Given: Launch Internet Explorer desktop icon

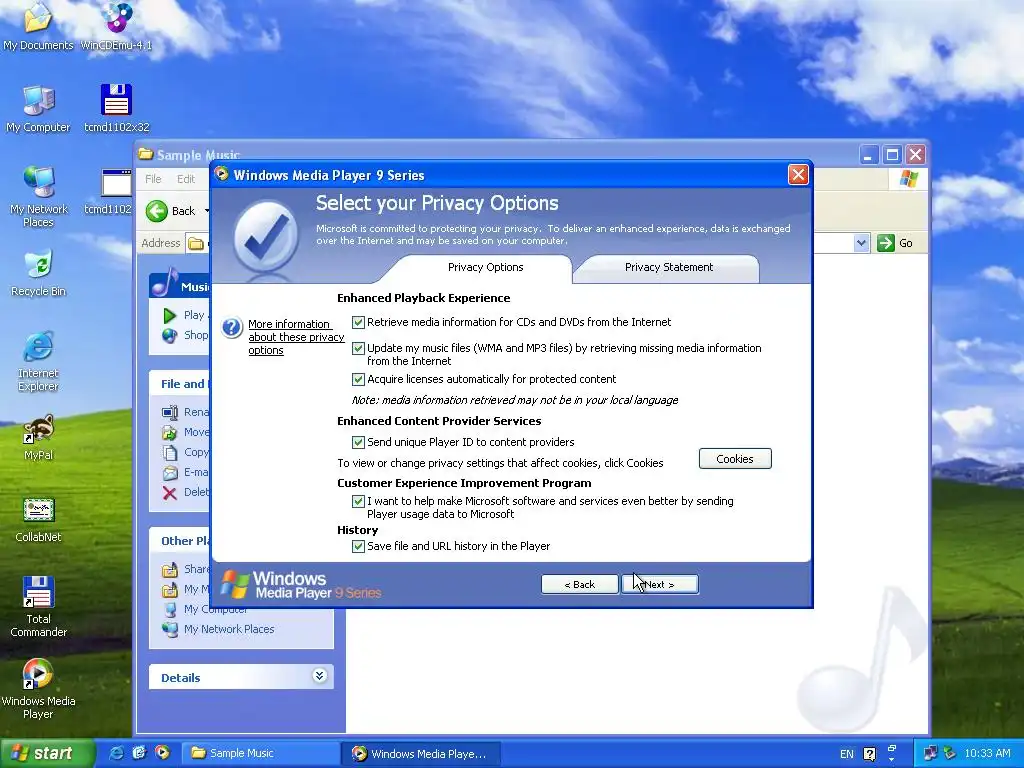Looking at the screenshot, I should coord(38,361).
